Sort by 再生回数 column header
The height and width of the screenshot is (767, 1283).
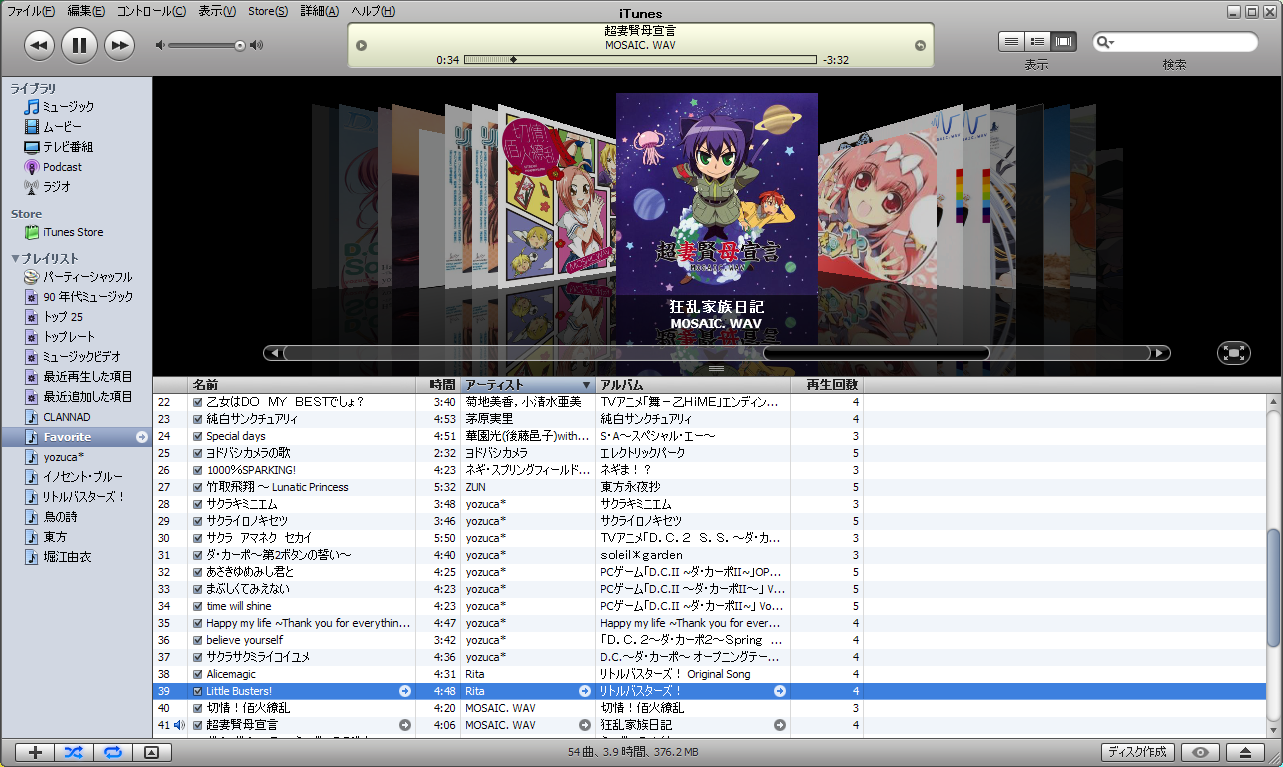click(x=827, y=385)
